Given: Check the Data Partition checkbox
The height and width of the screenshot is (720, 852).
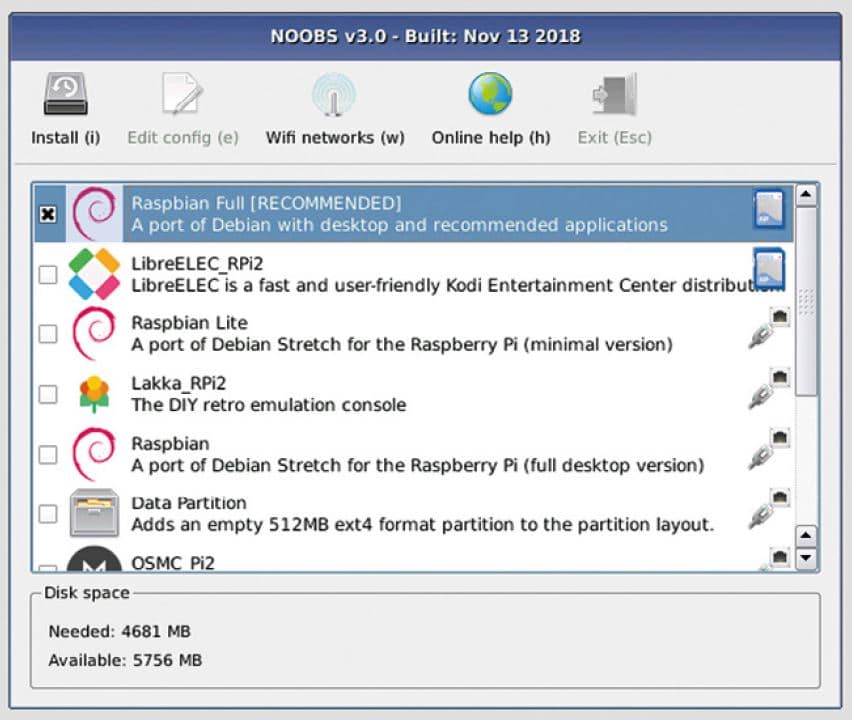Looking at the screenshot, I should (x=47, y=514).
